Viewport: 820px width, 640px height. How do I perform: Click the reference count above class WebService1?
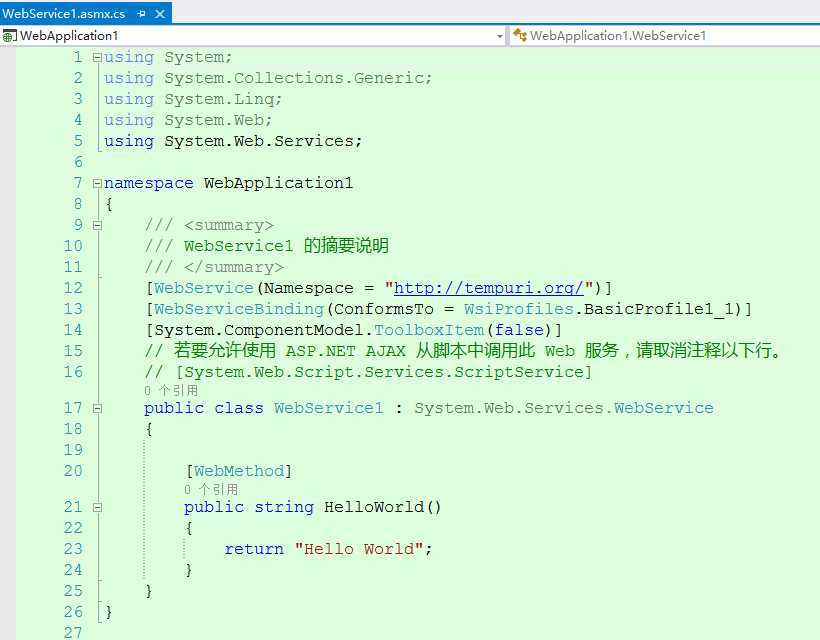[x=171, y=391]
